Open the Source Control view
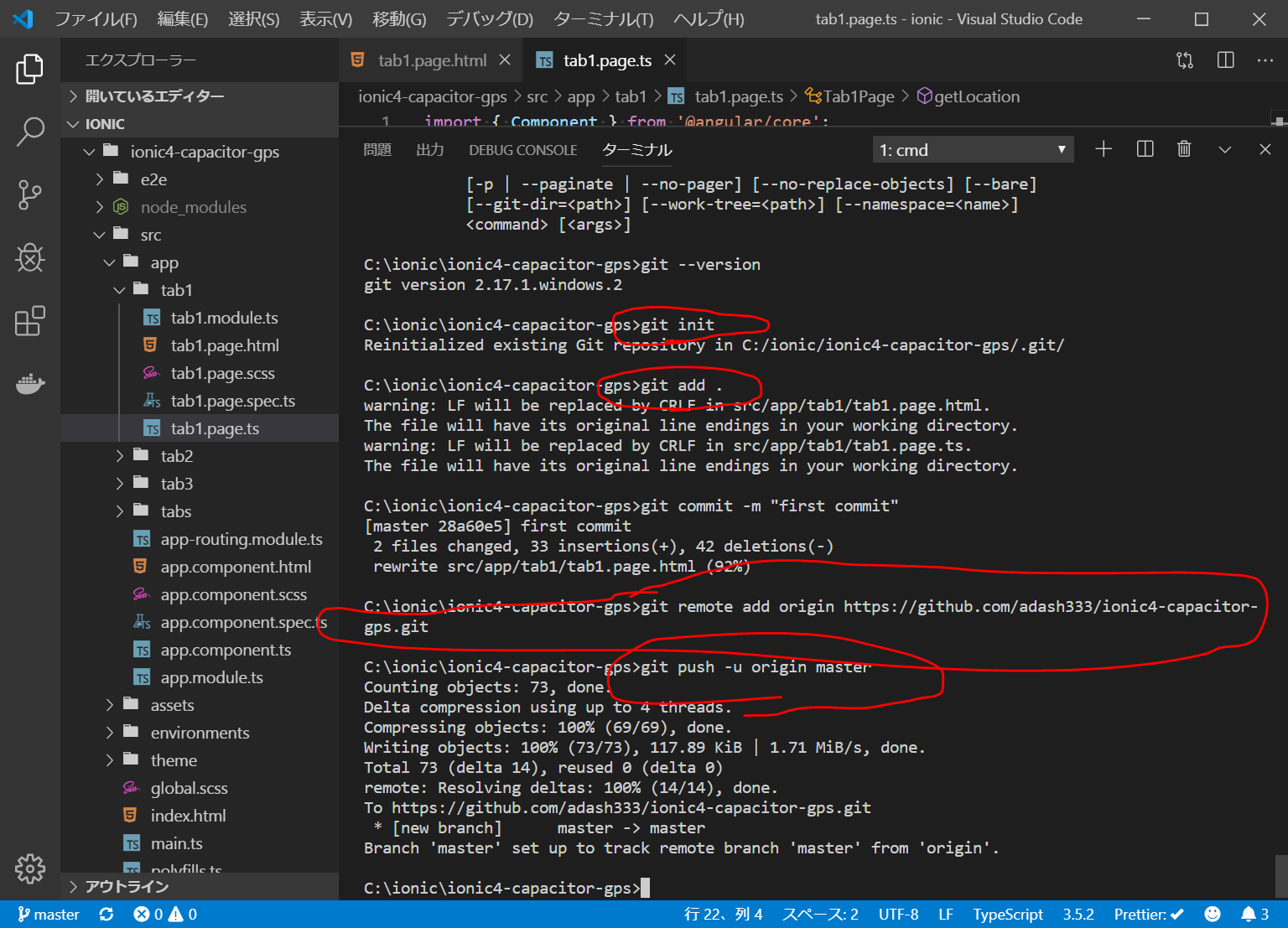The image size is (1288, 928). (30, 194)
